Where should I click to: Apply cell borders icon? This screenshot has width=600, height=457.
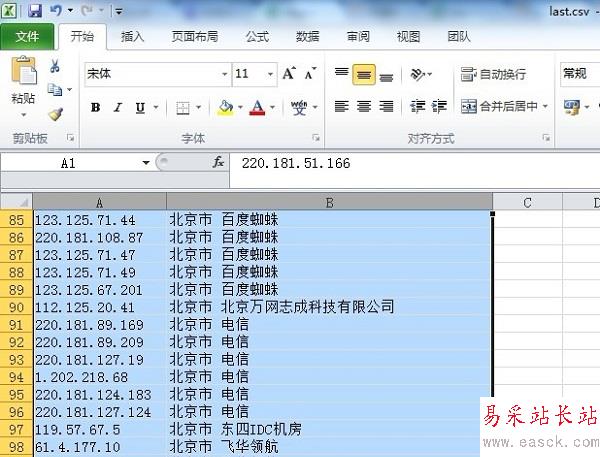tap(183, 108)
